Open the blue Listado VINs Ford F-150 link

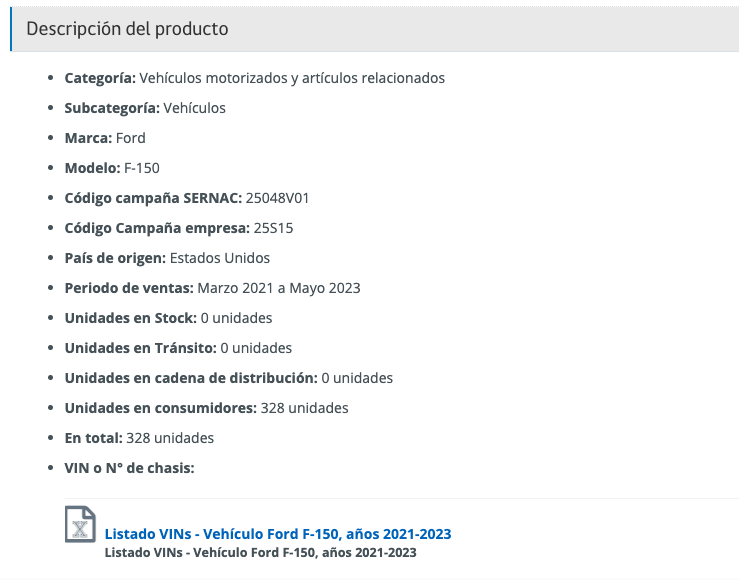(278, 534)
